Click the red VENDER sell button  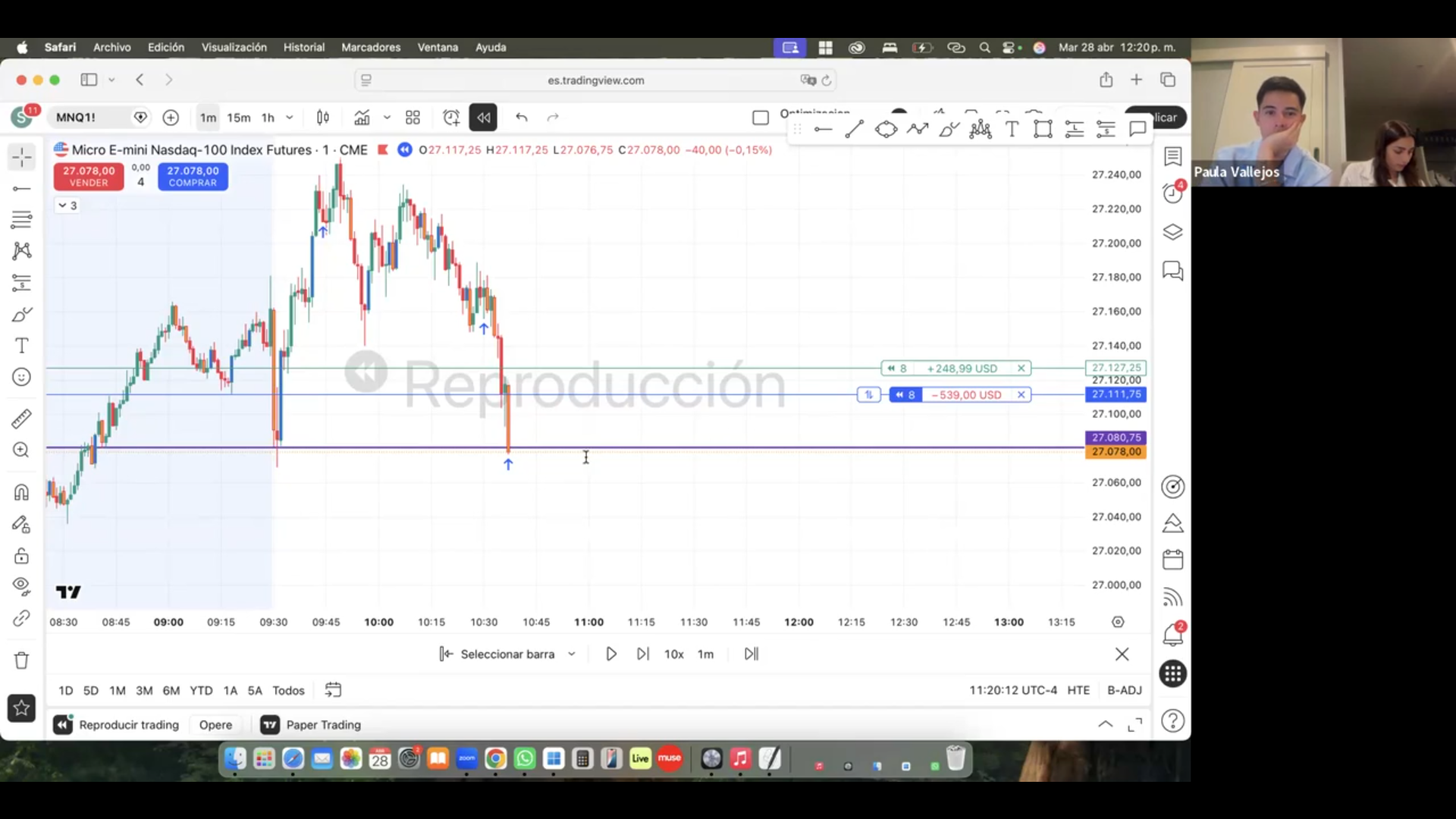89,177
